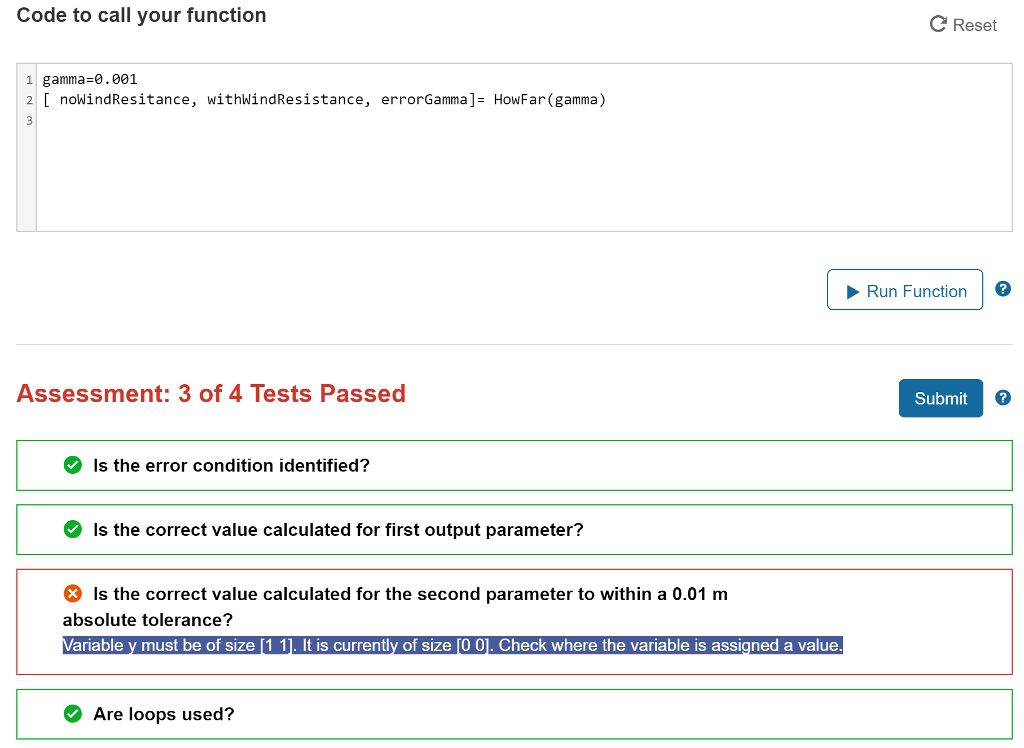Click green check icon for first output test
Viewport: 1024px width, 748px height.
[x=72, y=529]
